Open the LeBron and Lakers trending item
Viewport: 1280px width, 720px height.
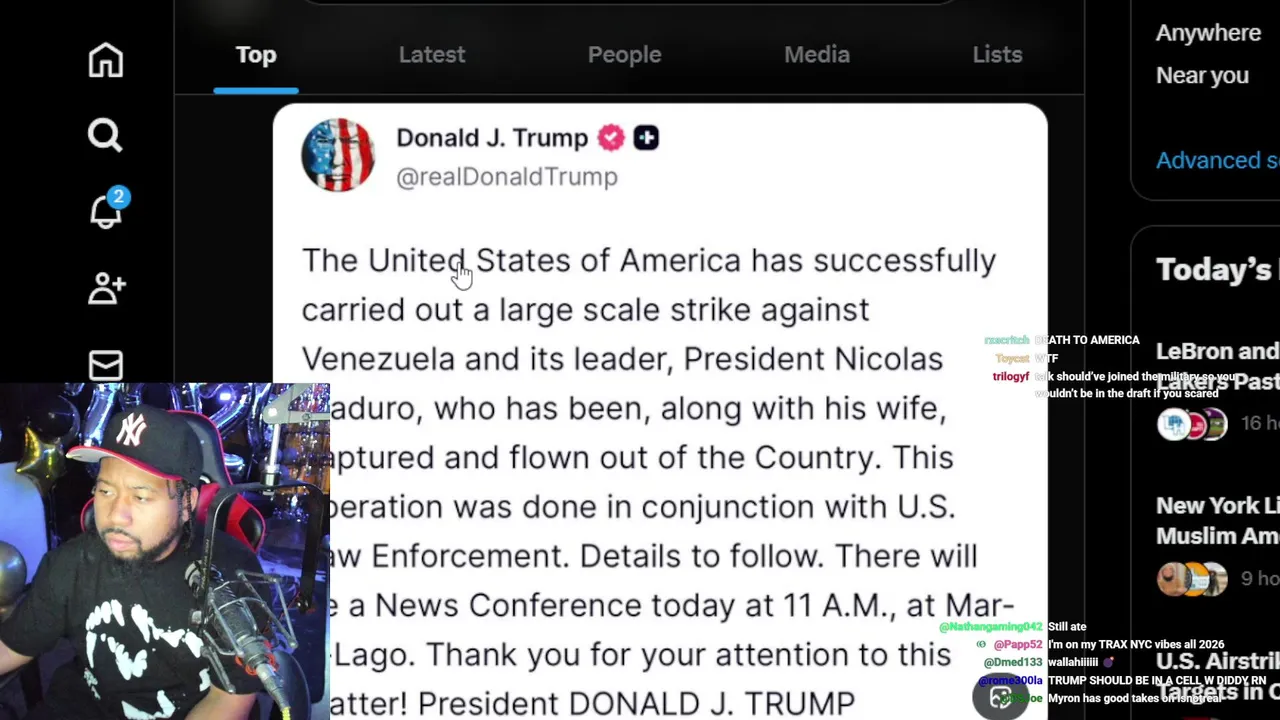[1218, 366]
